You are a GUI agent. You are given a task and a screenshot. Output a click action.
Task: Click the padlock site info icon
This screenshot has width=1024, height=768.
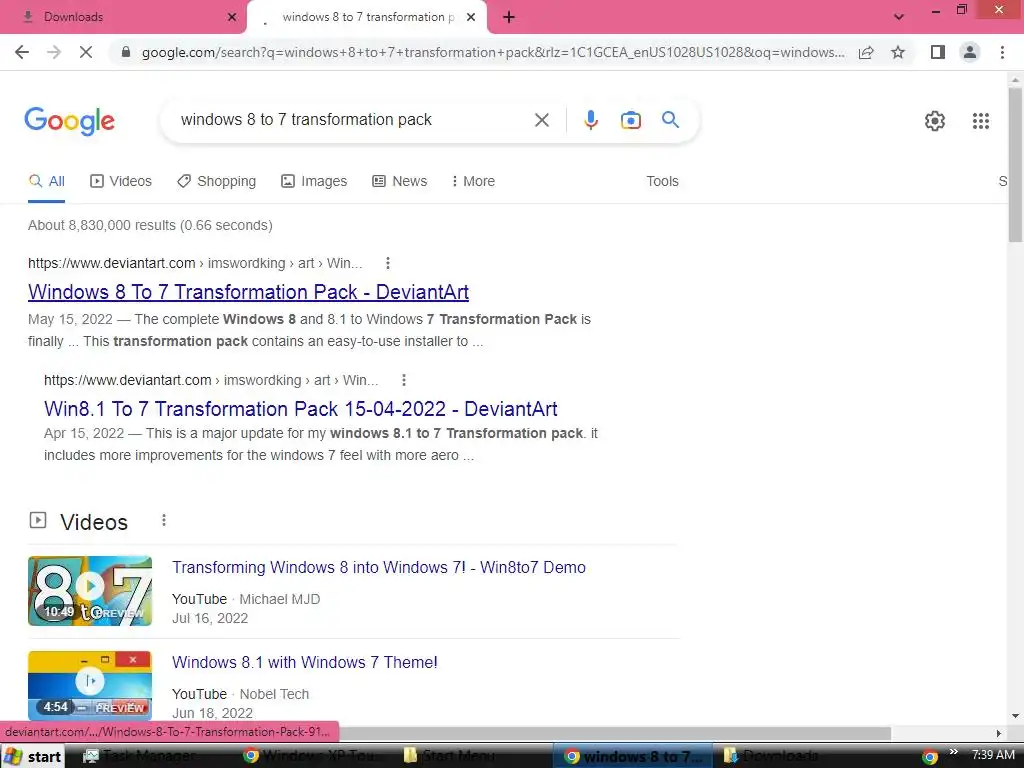click(x=126, y=52)
